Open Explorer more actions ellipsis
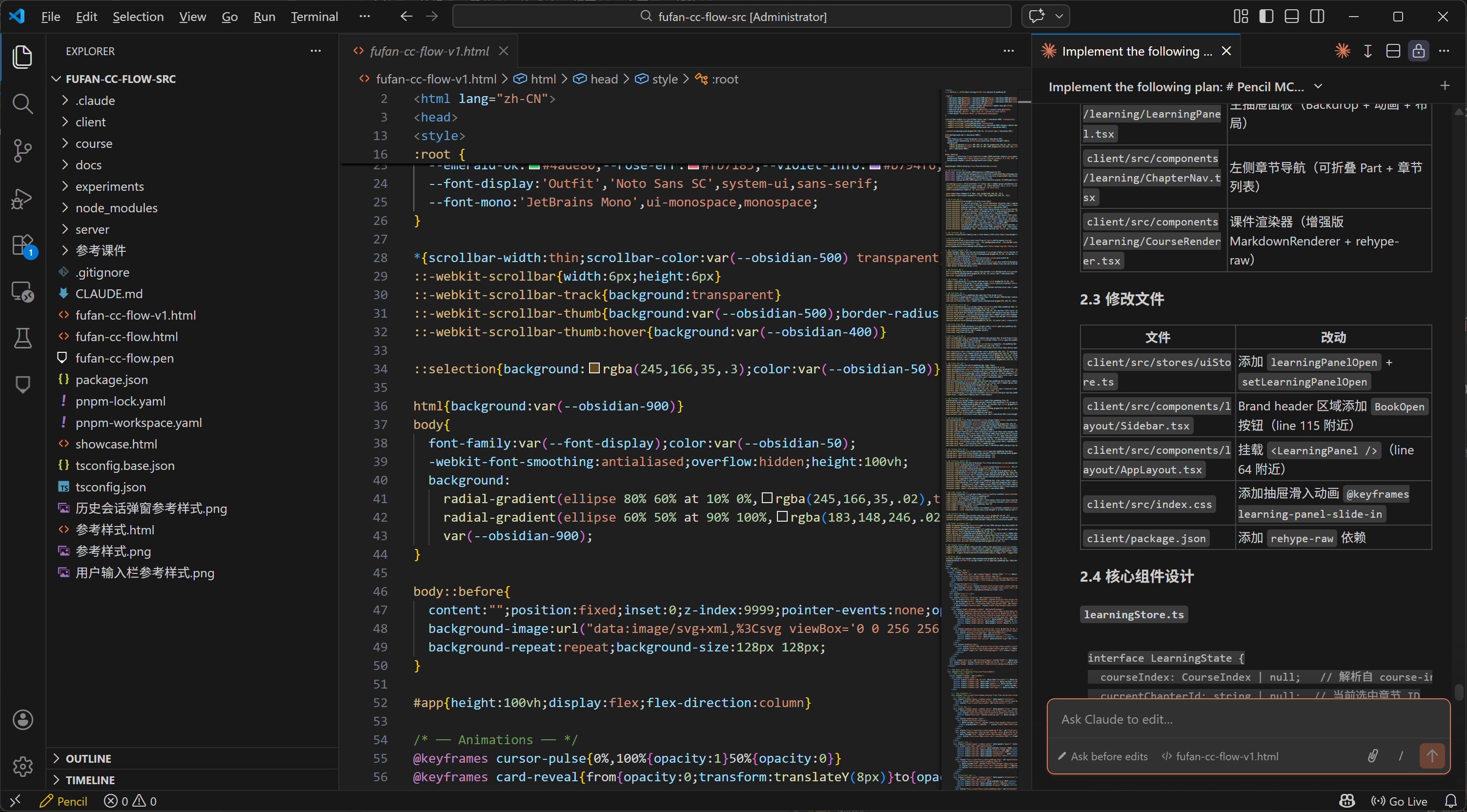 tap(315, 51)
